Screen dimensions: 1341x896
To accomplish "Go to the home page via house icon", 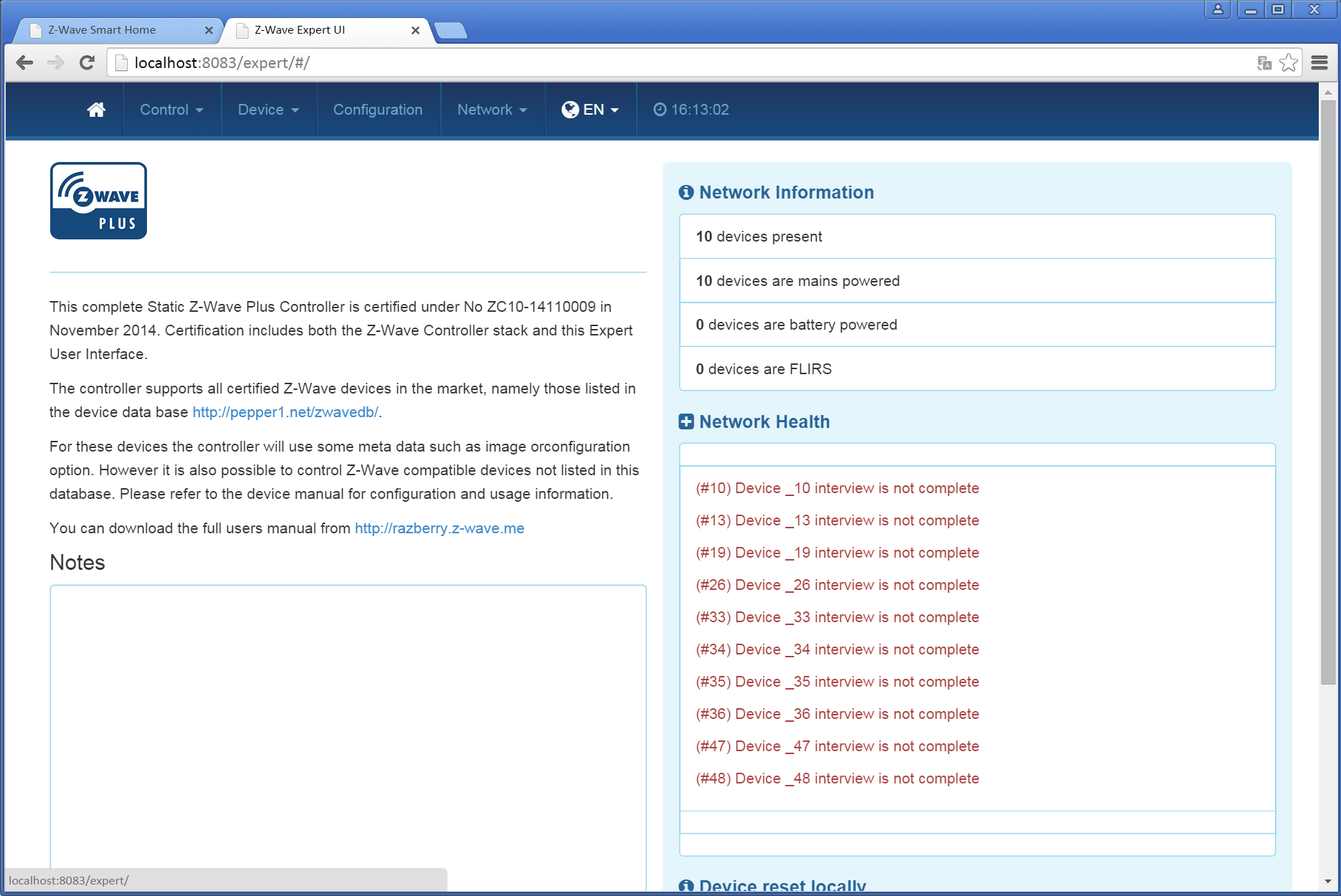I will coord(96,110).
